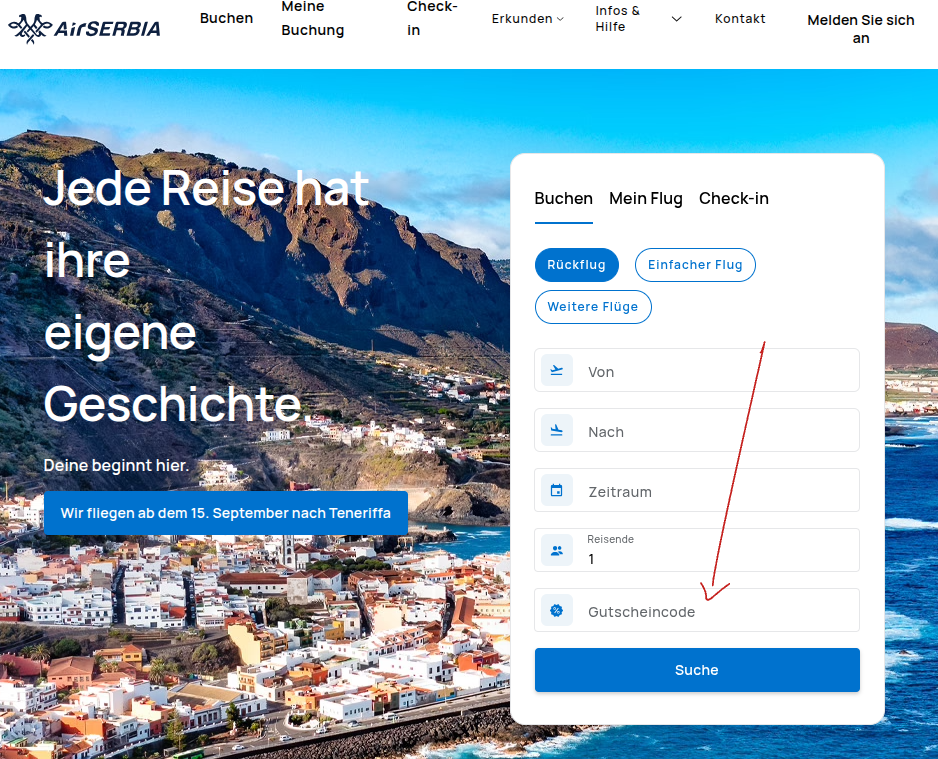Click Melden Sie sich an
Image resolution: width=938 pixels, height=759 pixels.
point(860,28)
